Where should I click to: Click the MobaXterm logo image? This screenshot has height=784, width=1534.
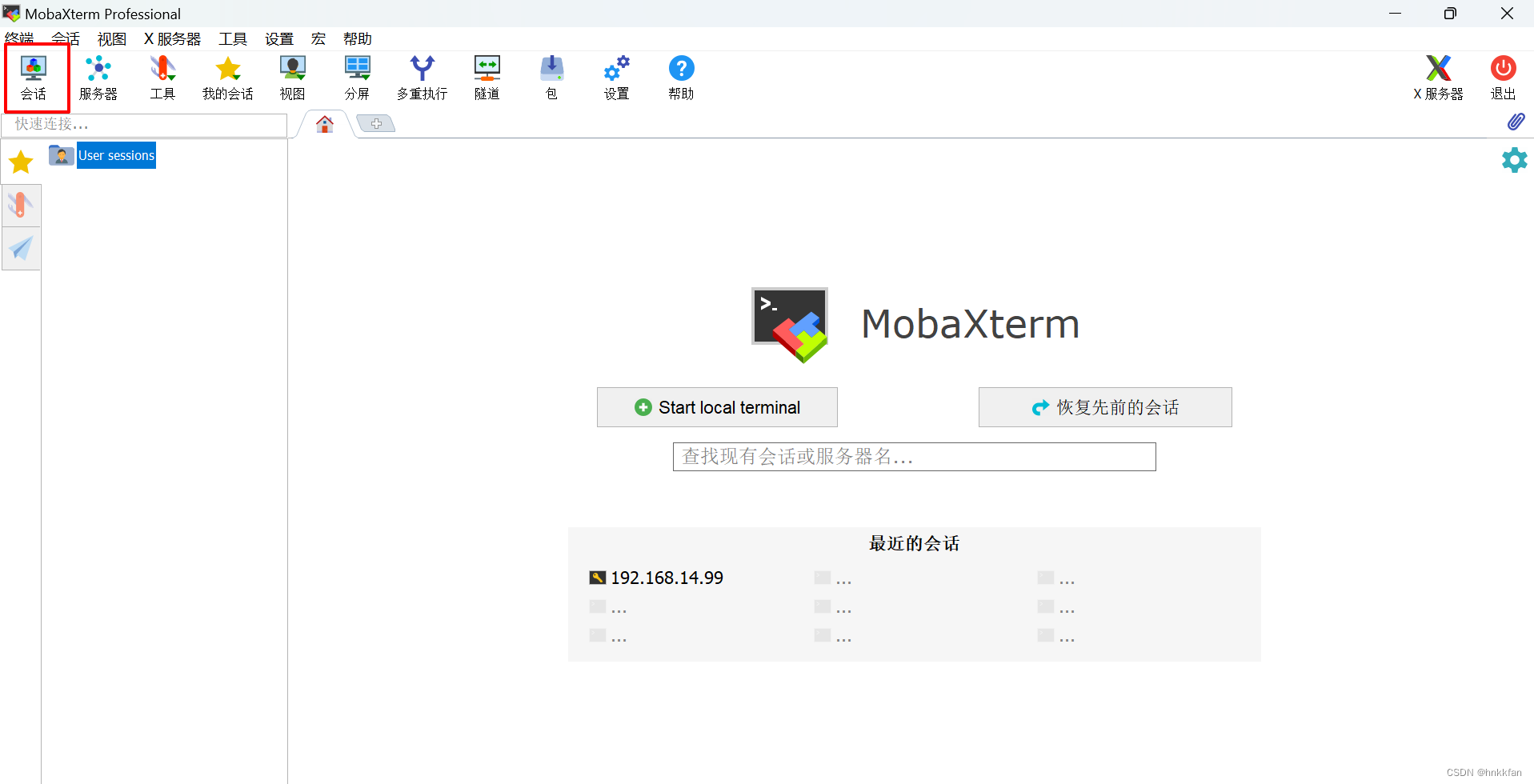coord(791,325)
